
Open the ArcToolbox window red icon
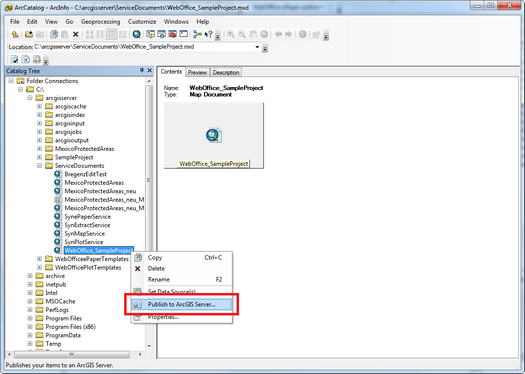173,34
